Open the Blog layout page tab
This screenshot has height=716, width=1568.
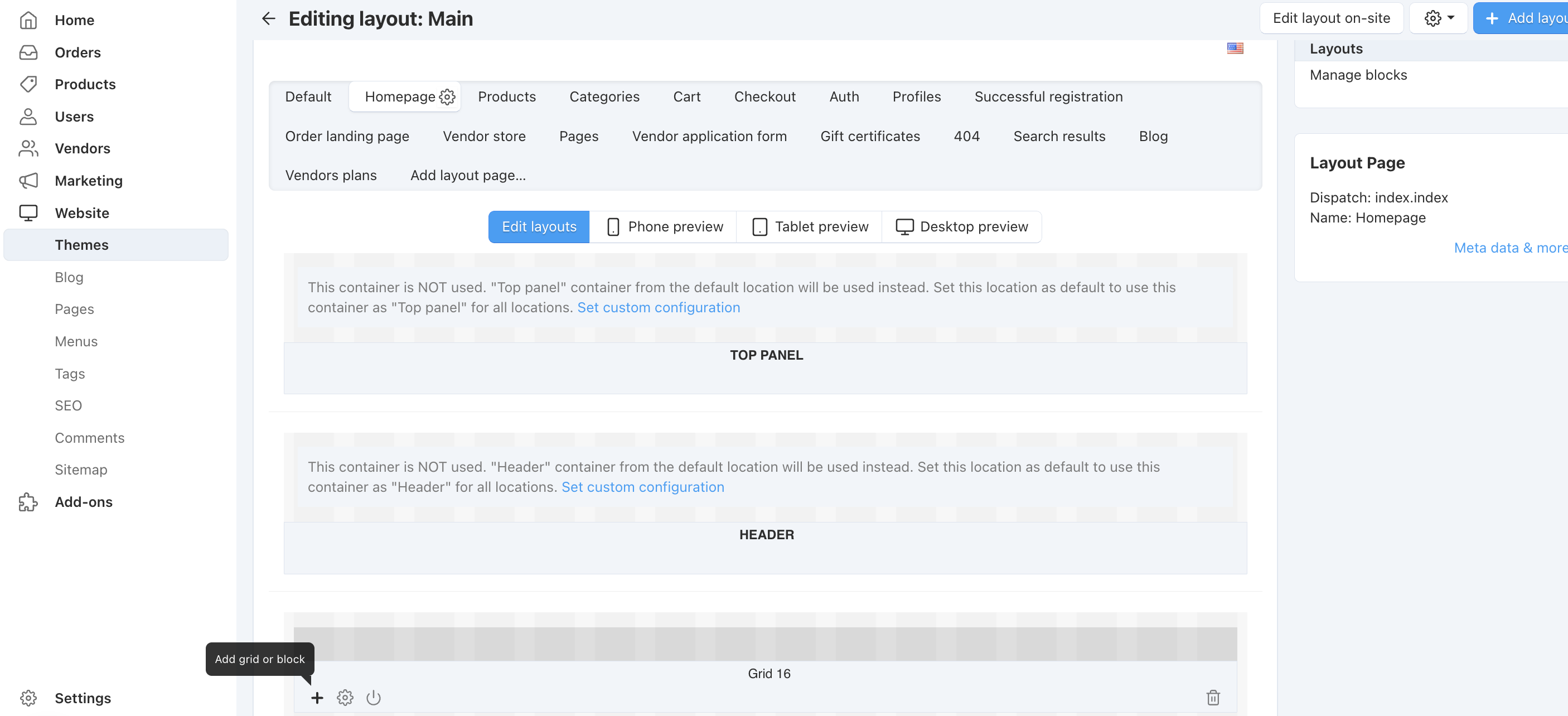(1154, 137)
